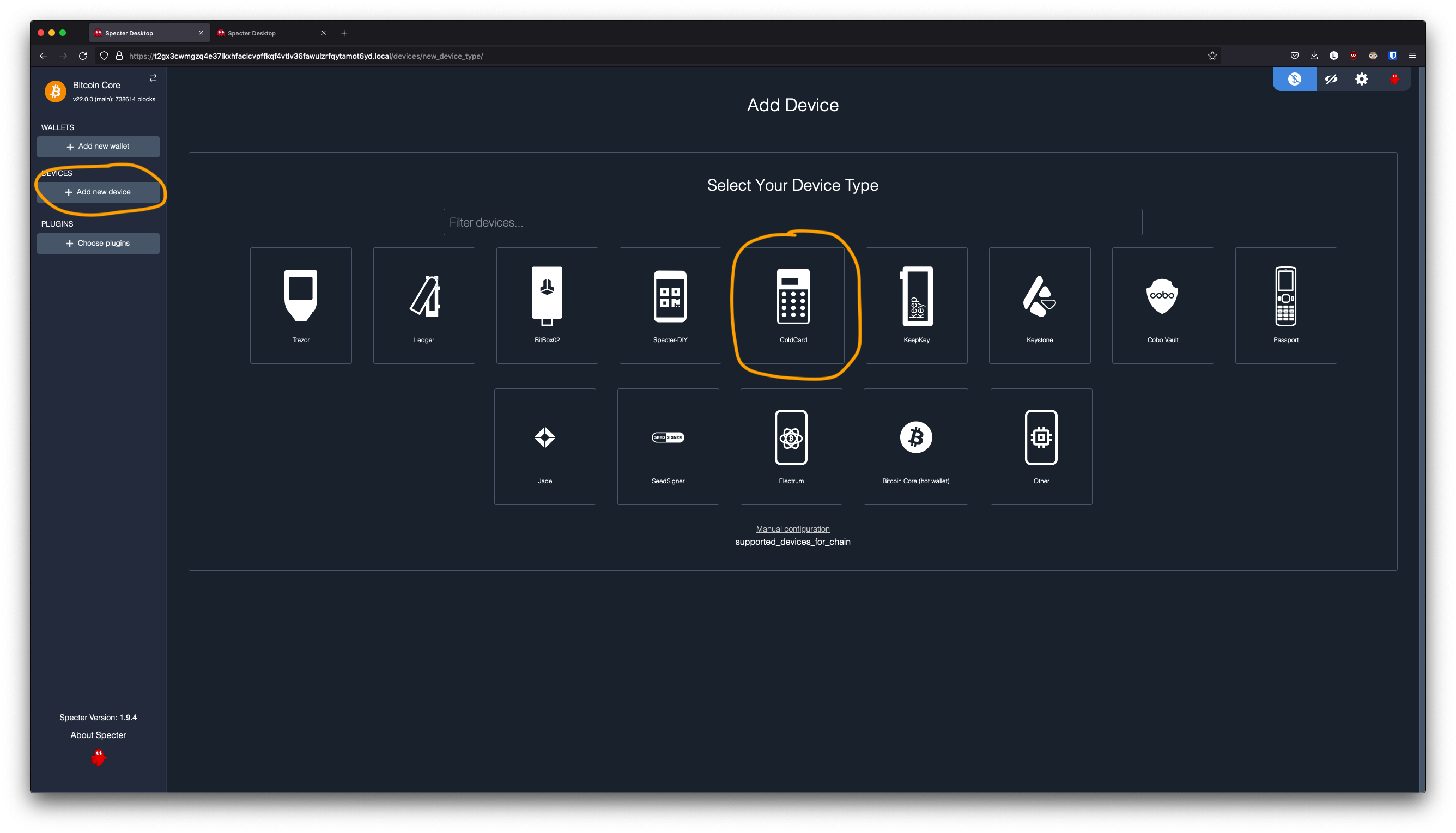Select Bitcoin Core hot wallet
The height and width of the screenshot is (833, 1456).
(x=915, y=446)
